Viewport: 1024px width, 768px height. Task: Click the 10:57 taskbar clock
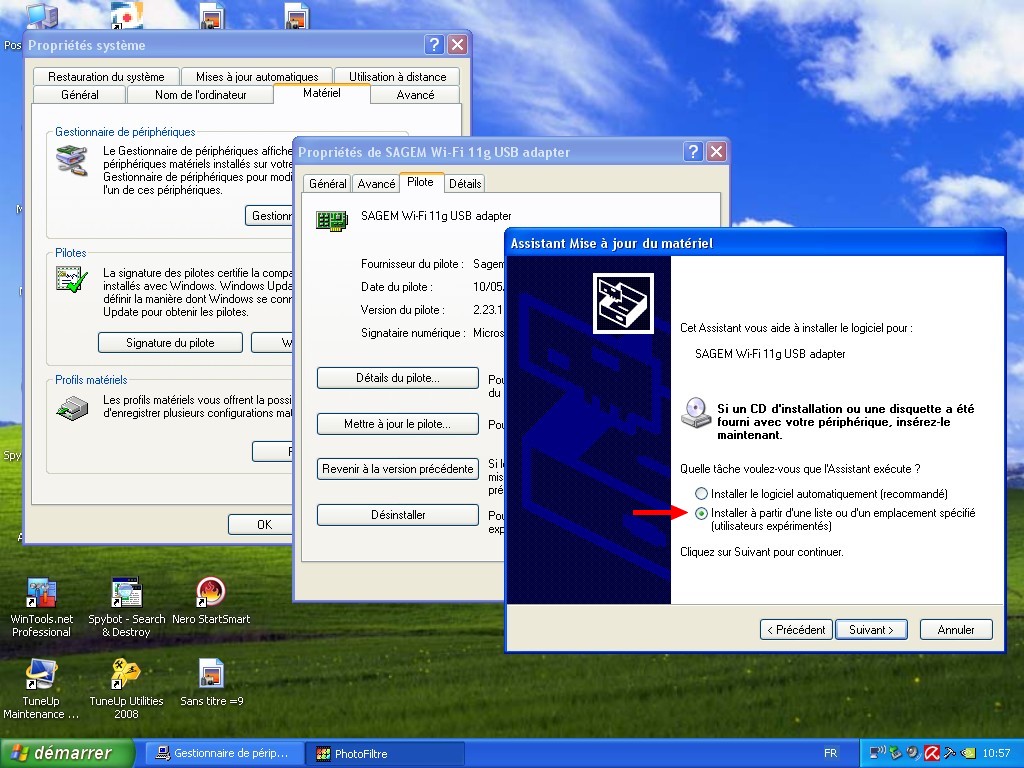[x=996, y=753]
